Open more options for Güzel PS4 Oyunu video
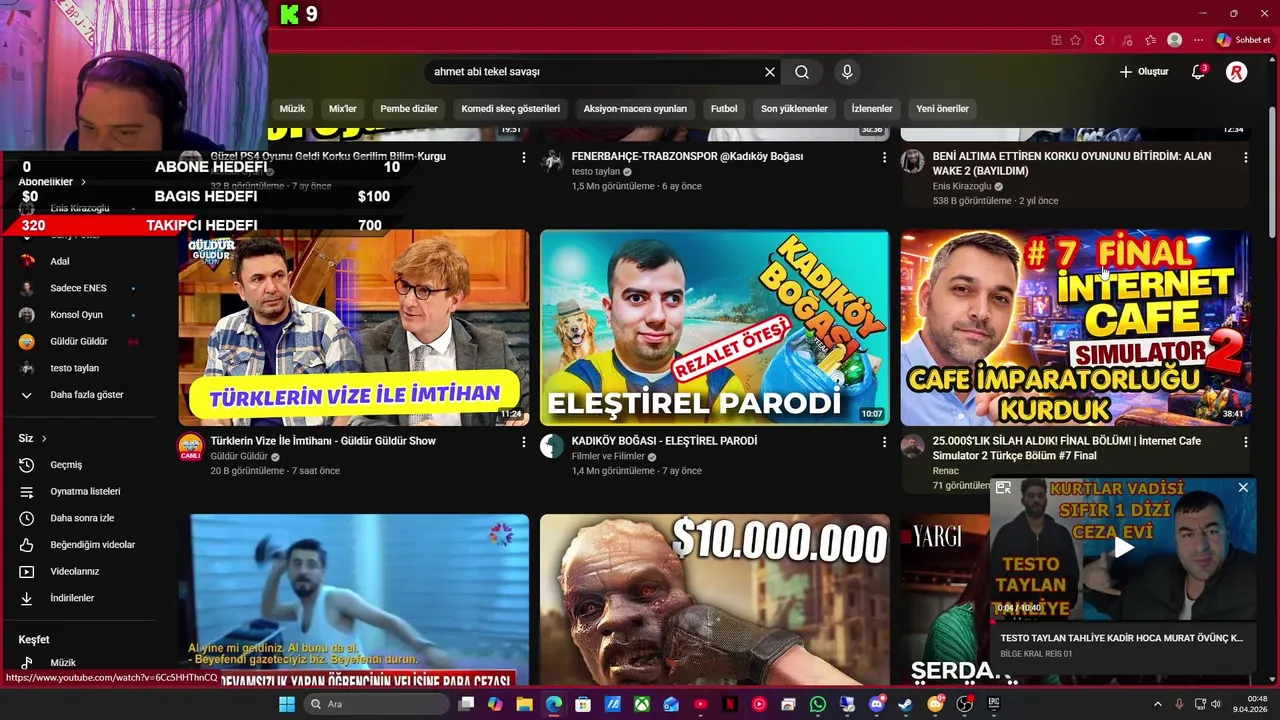 point(523,158)
